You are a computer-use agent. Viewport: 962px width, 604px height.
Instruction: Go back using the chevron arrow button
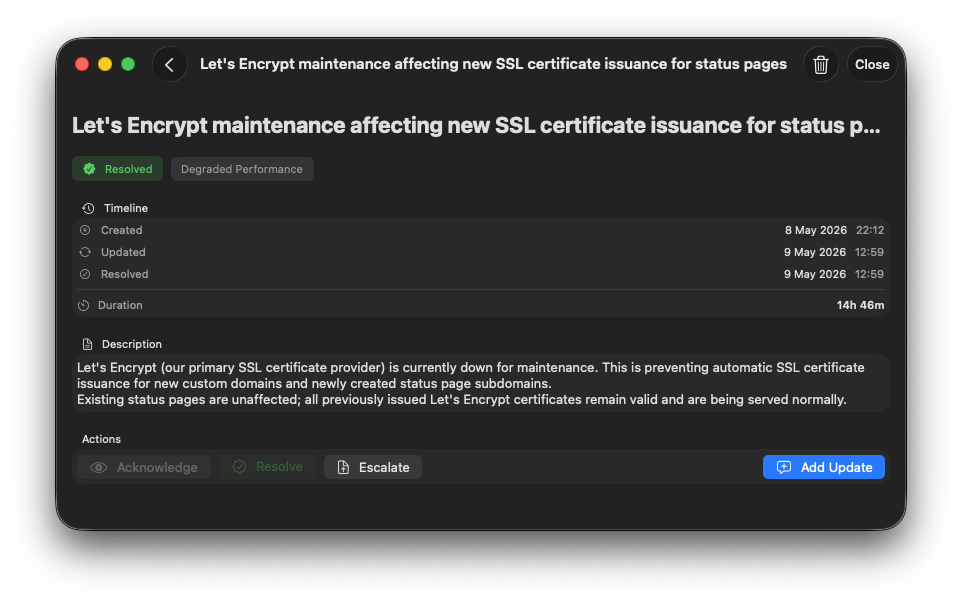(x=169, y=64)
